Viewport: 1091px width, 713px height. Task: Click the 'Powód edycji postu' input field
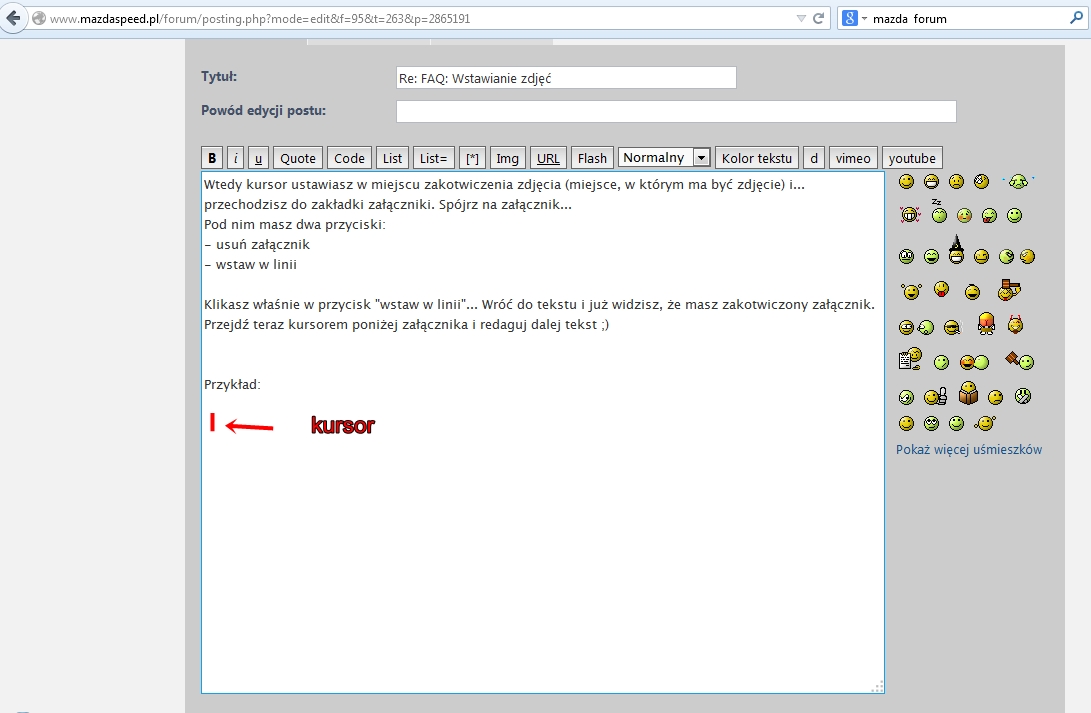pos(676,111)
